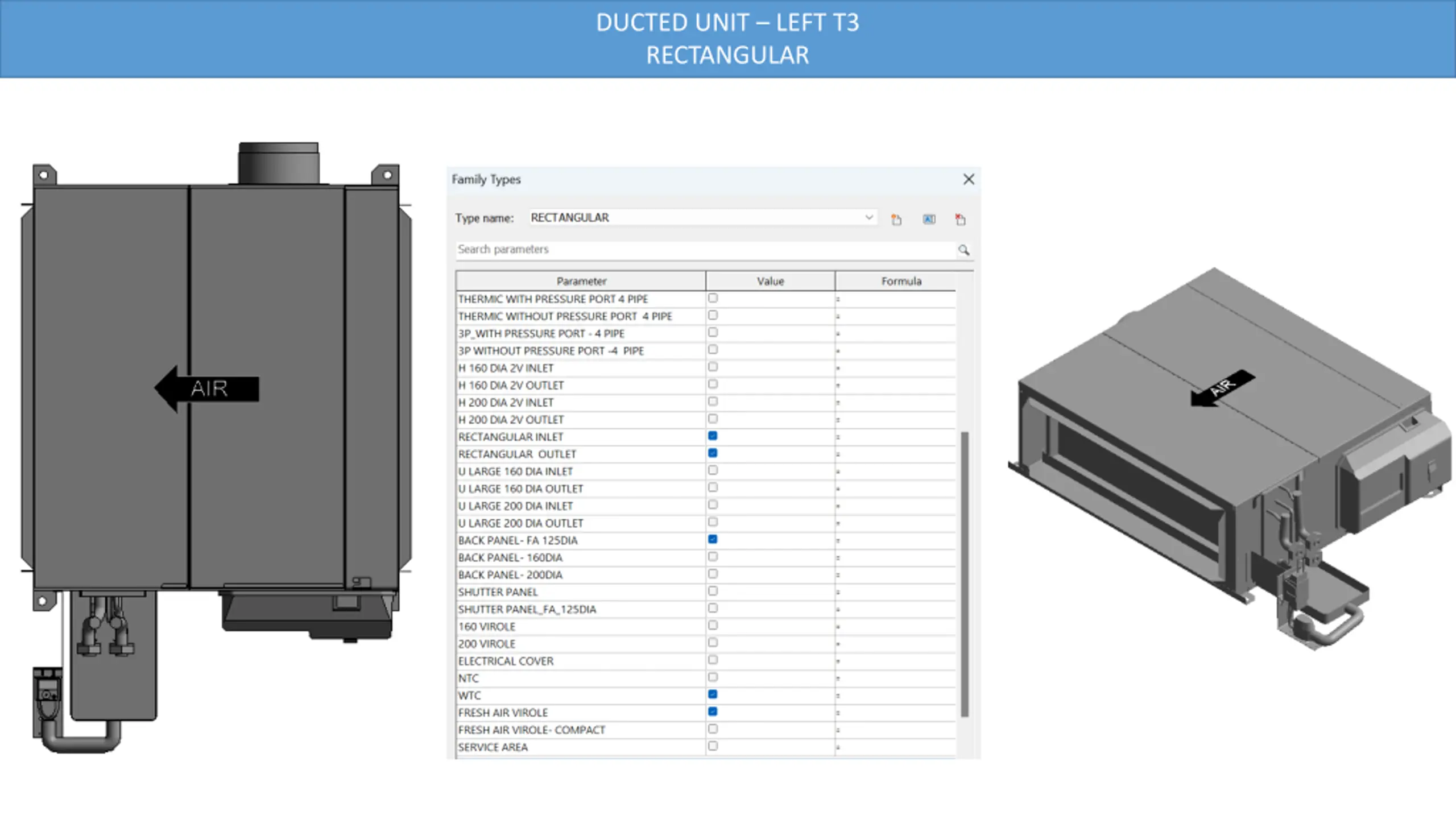Click the parameter table vertical scrollbar
Screen dimensions: 1456x819
965,574
